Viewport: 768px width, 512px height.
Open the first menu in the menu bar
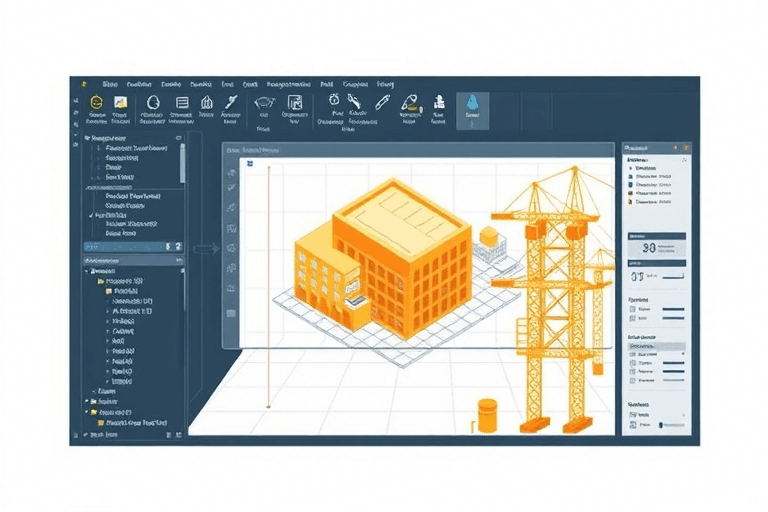pyautogui.click(x=110, y=85)
